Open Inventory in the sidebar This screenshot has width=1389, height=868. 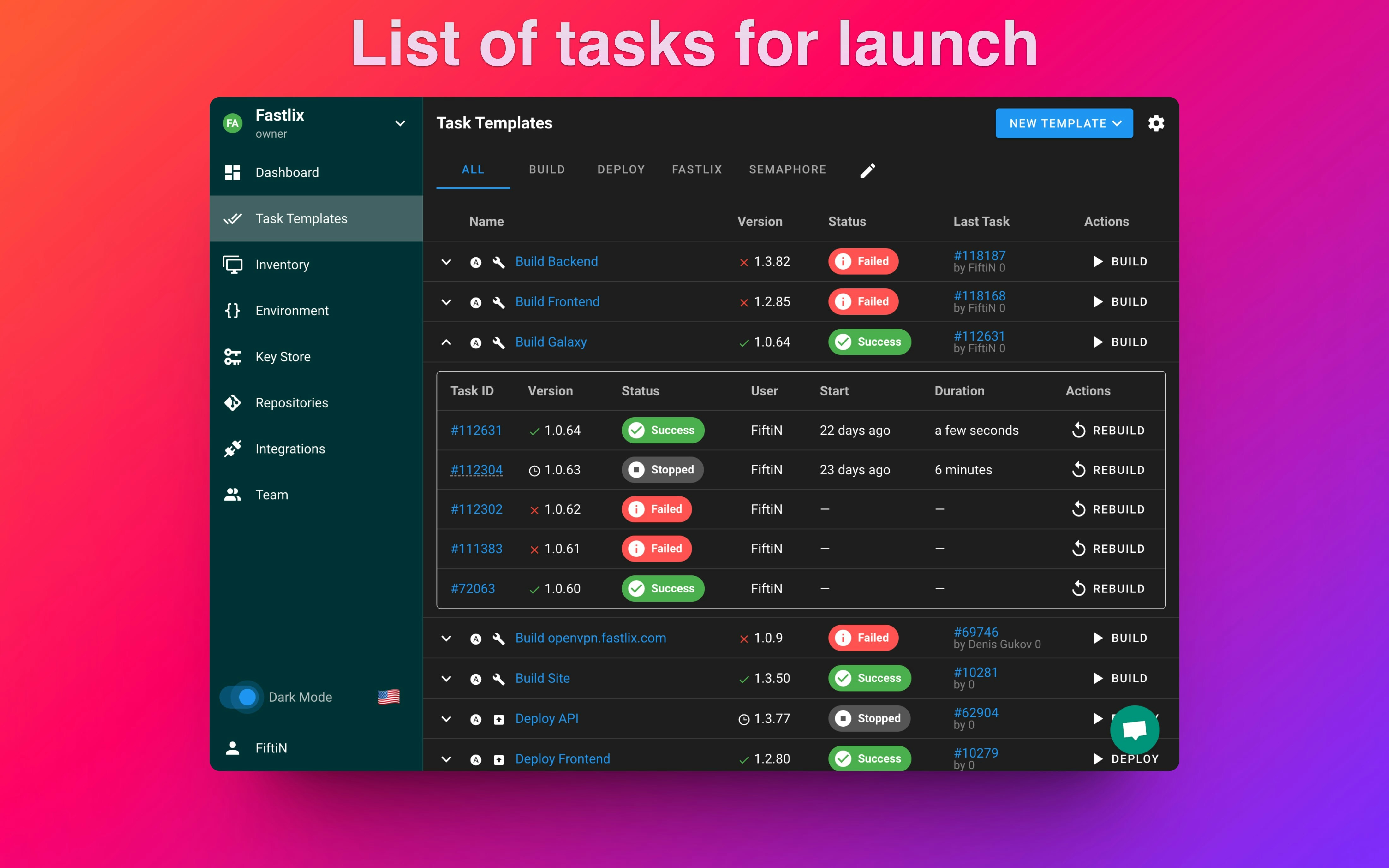pyautogui.click(x=316, y=265)
